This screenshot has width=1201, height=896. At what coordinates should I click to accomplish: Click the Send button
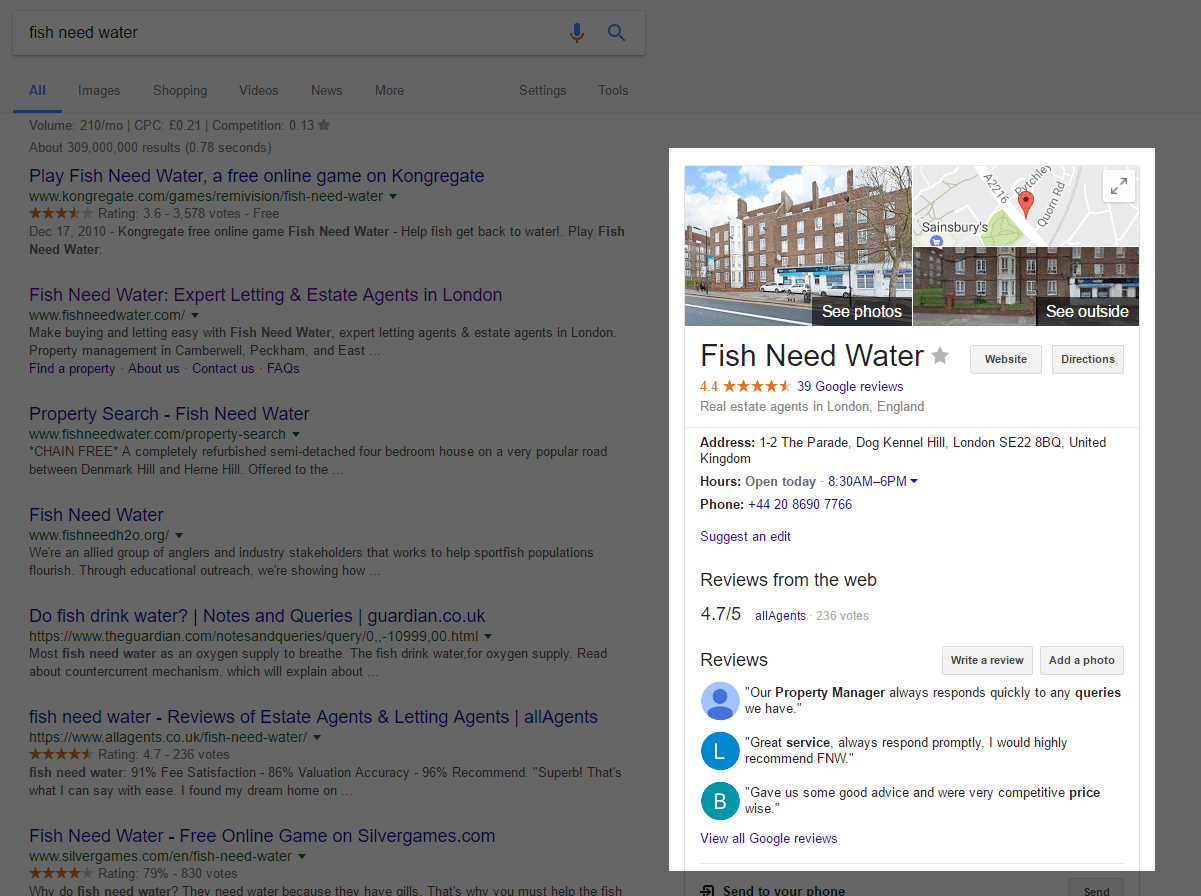pyautogui.click(x=1096, y=889)
